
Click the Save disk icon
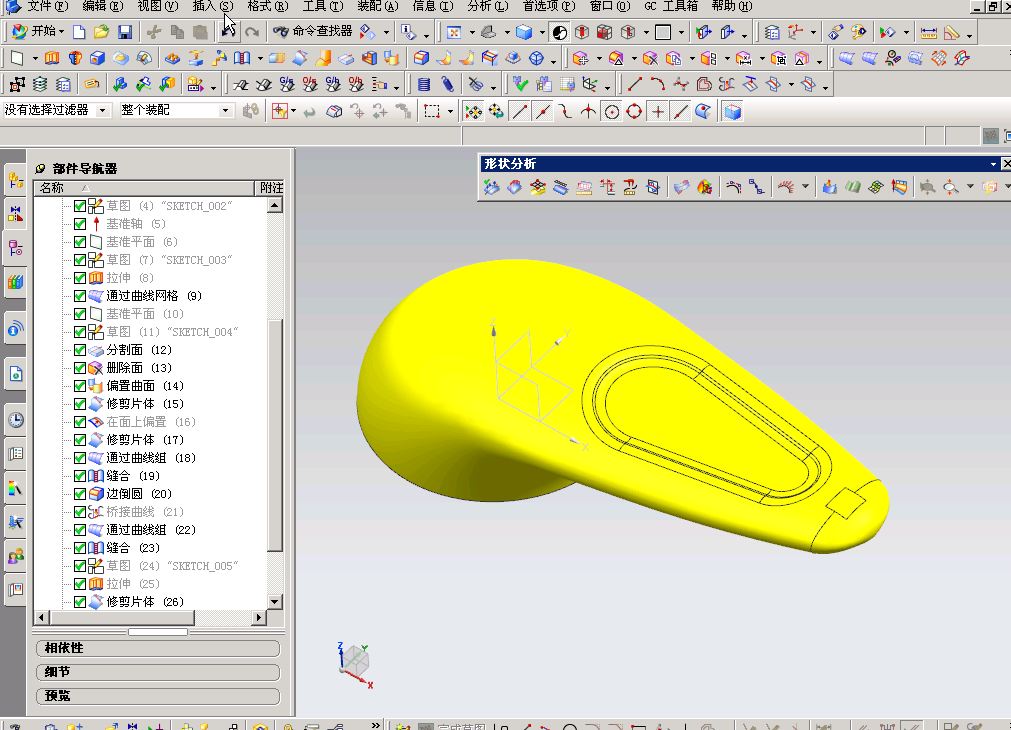coord(125,32)
